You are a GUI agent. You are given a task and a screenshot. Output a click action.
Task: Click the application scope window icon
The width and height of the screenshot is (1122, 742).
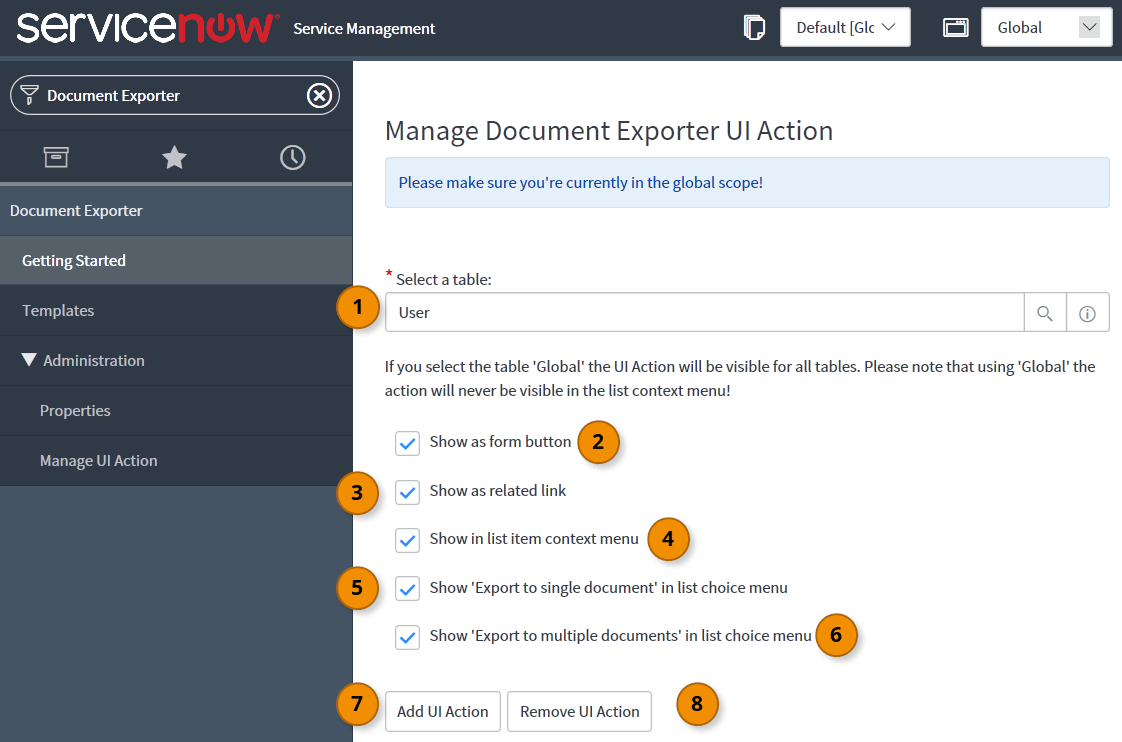pyautogui.click(x=955, y=28)
